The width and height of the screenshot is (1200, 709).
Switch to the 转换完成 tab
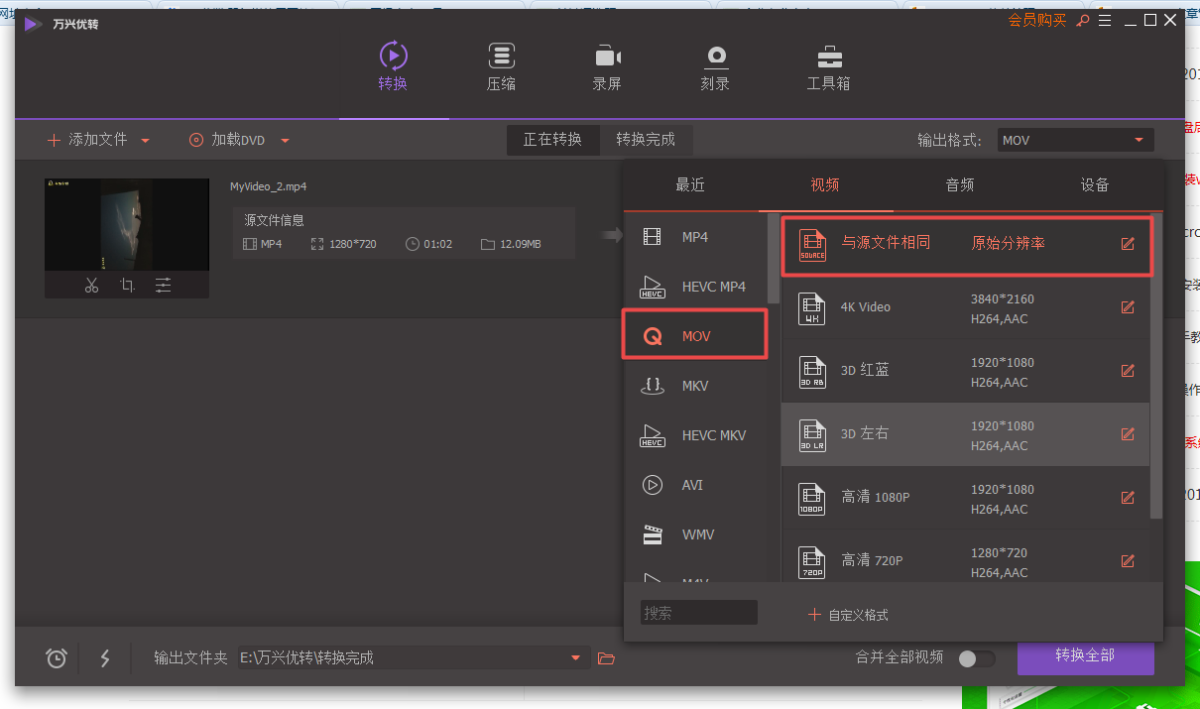click(x=645, y=140)
